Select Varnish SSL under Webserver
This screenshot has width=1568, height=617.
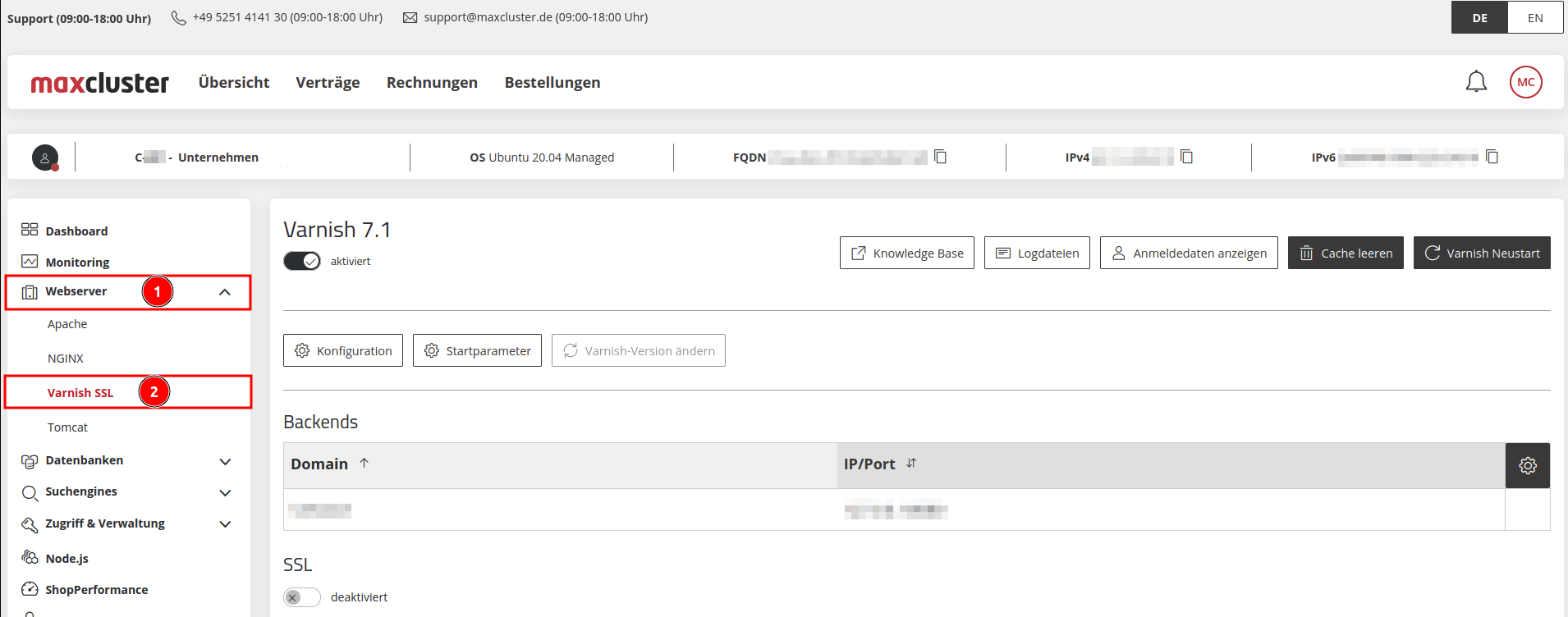coord(80,393)
